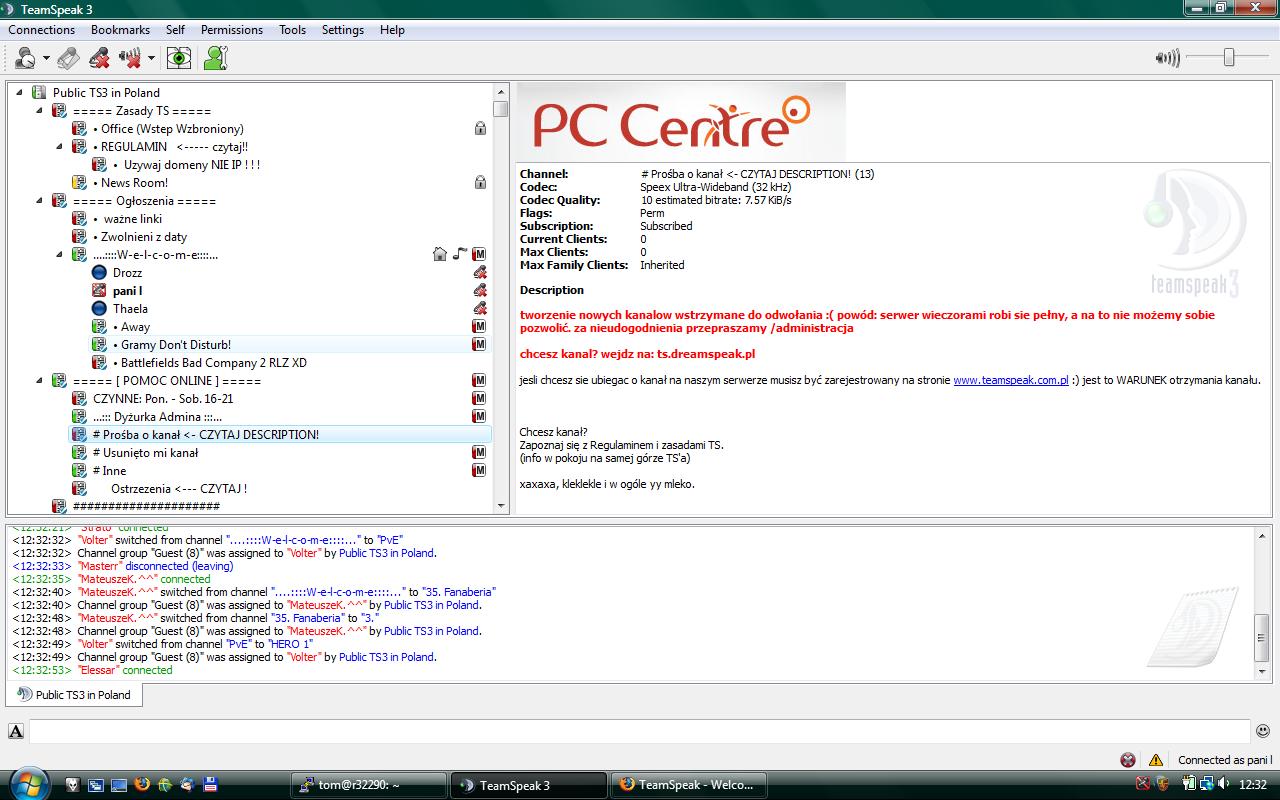Click the chat message input field
Viewport: 1280px width, 800px height.
point(638,731)
